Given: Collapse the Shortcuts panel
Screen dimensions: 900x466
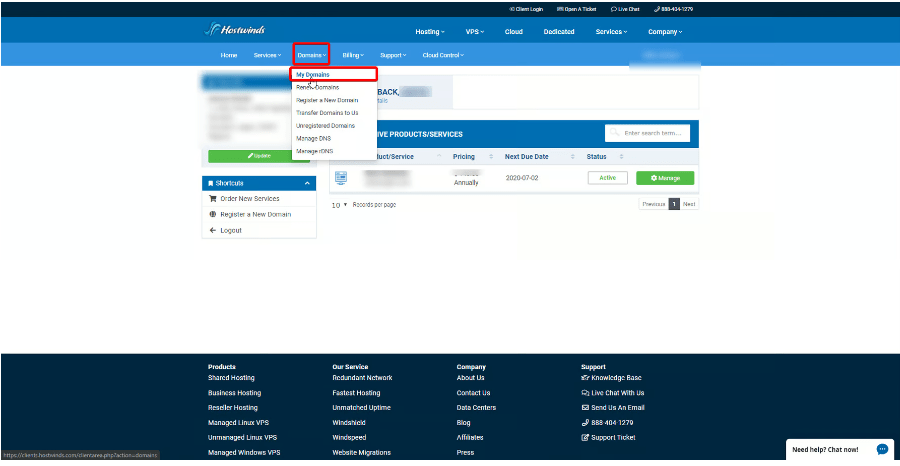Looking at the screenshot, I should [x=307, y=183].
